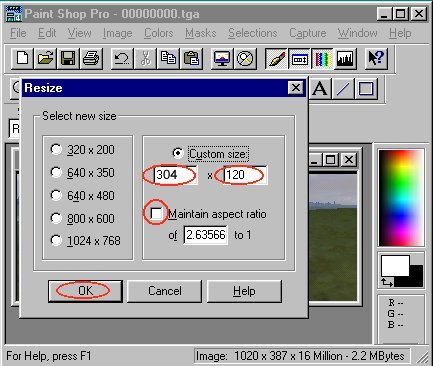Enable Maintain aspect ratio checkbox
Screen dimensions: 433x366
[x=156, y=213]
